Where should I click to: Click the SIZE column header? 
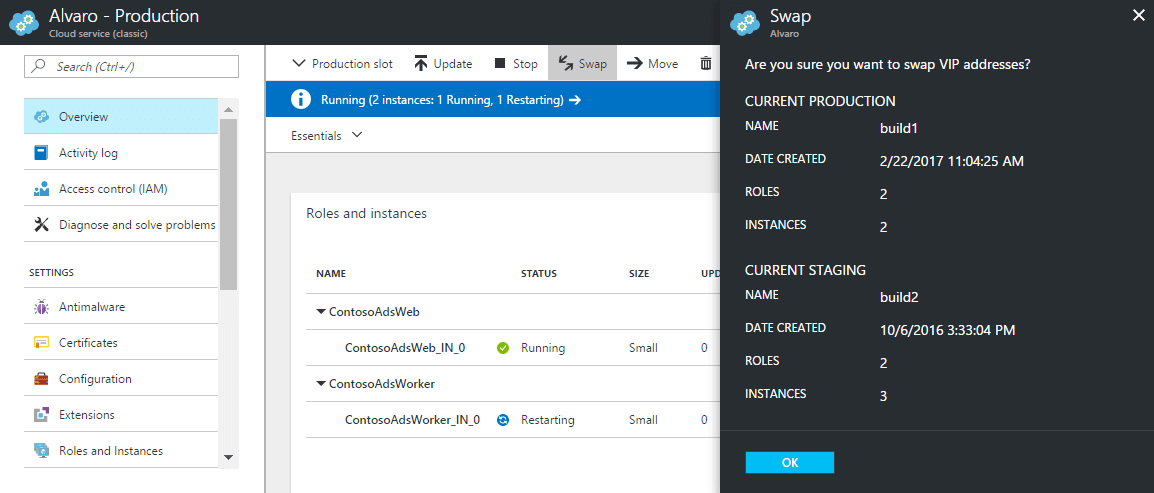639,274
